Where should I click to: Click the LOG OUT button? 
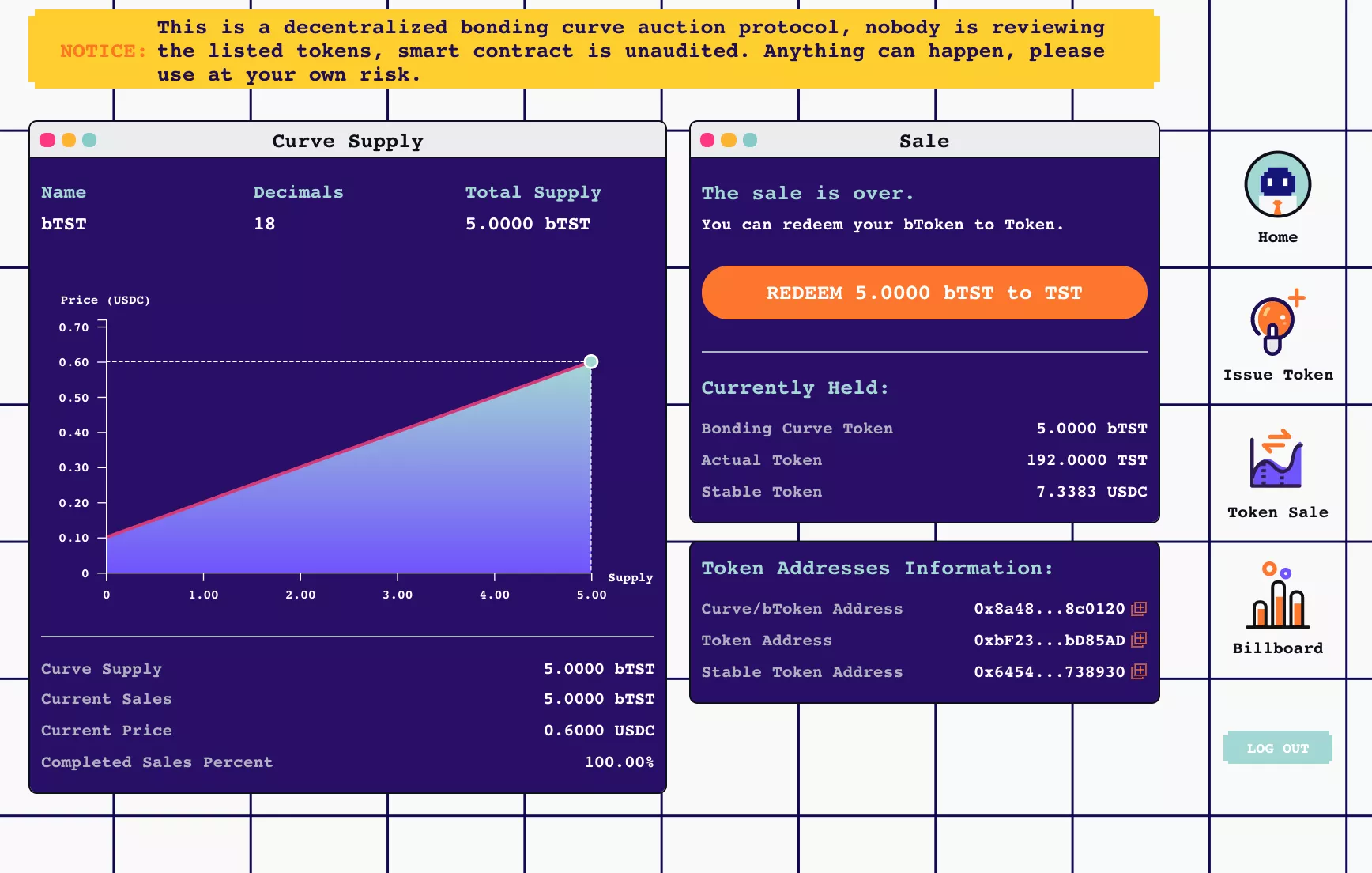[x=1277, y=747]
